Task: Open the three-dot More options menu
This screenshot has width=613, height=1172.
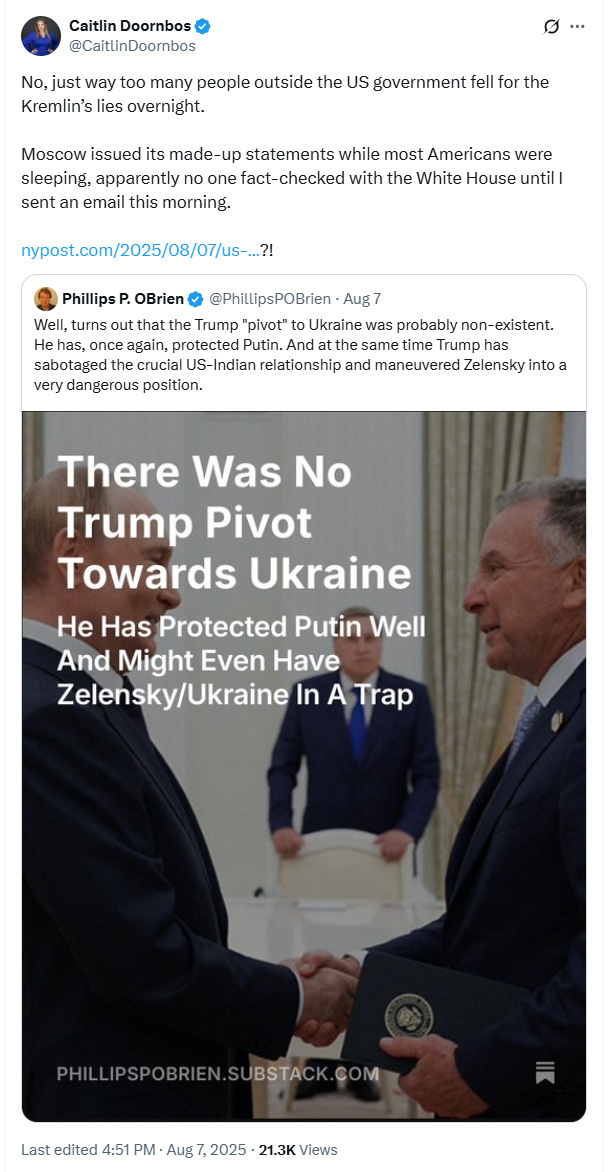Action: (577, 27)
